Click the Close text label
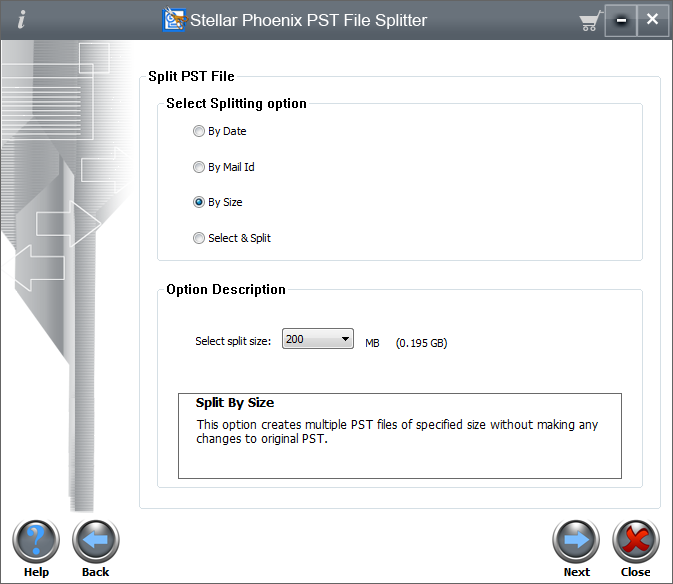Viewport: 673px width, 584px height. pyautogui.click(x=636, y=572)
